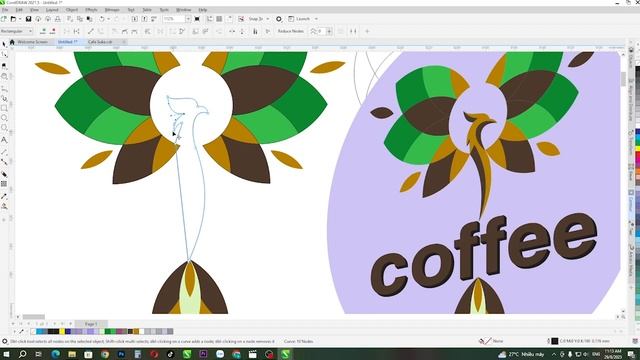Image resolution: width=640 pixels, height=360 pixels.
Task: Open the Effects menu
Action: tap(91, 10)
